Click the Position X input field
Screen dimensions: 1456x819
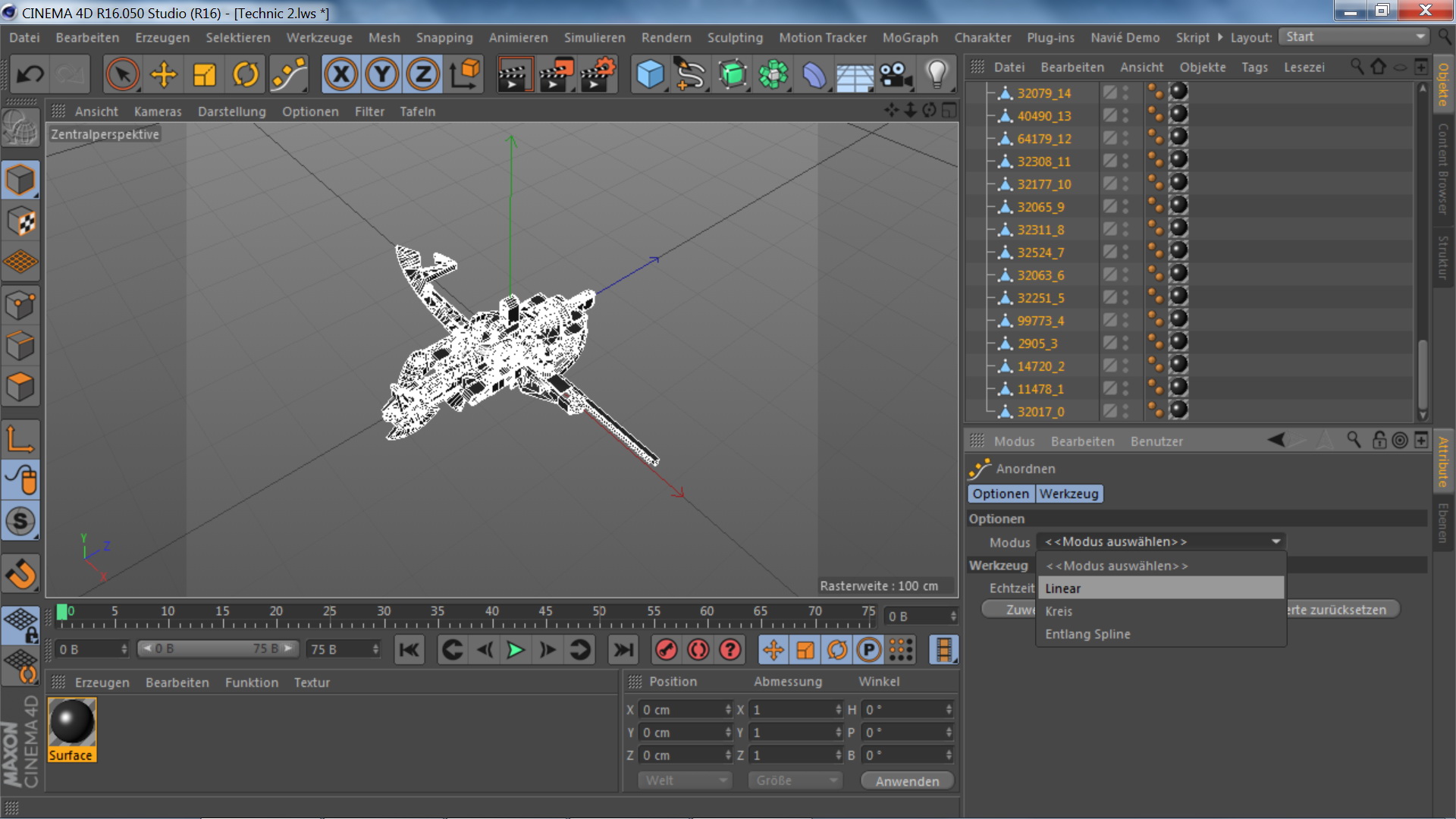[x=686, y=710]
